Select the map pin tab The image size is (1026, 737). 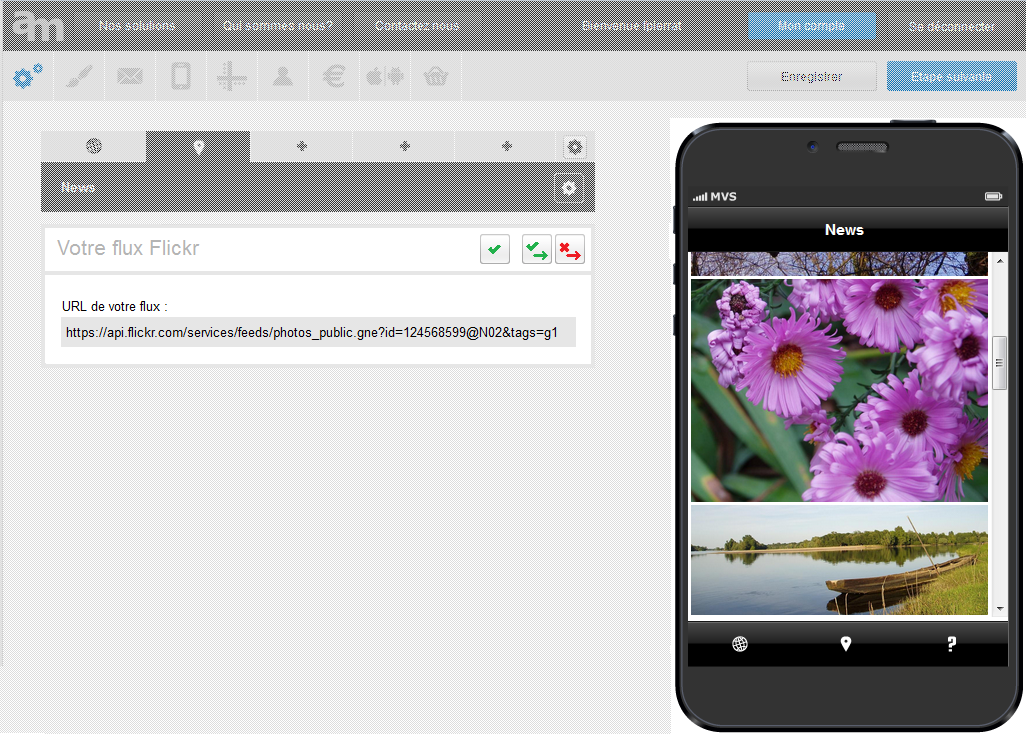[198, 147]
